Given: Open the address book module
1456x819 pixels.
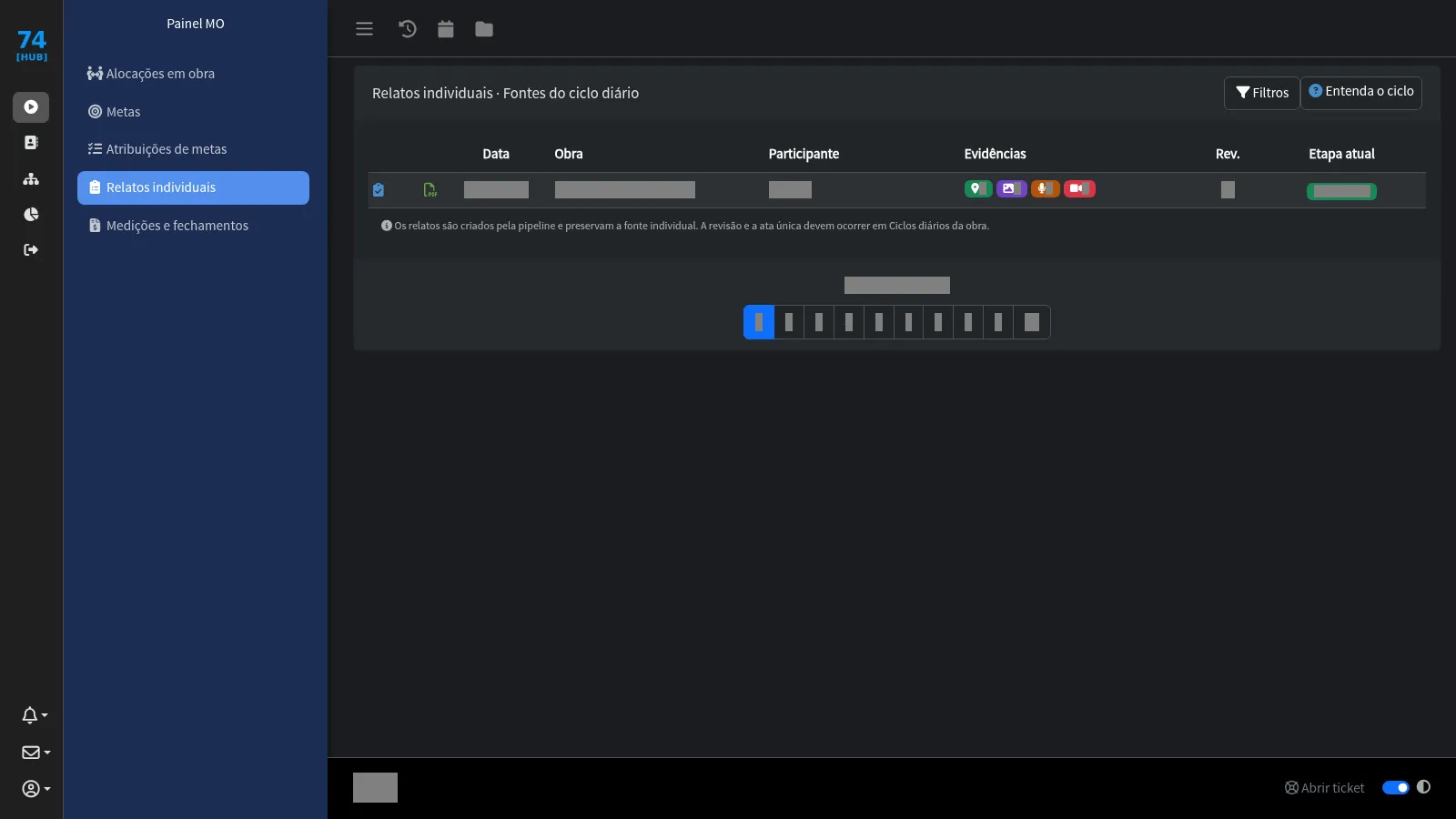Looking at the screenshot, I should [x=31, y=143].
